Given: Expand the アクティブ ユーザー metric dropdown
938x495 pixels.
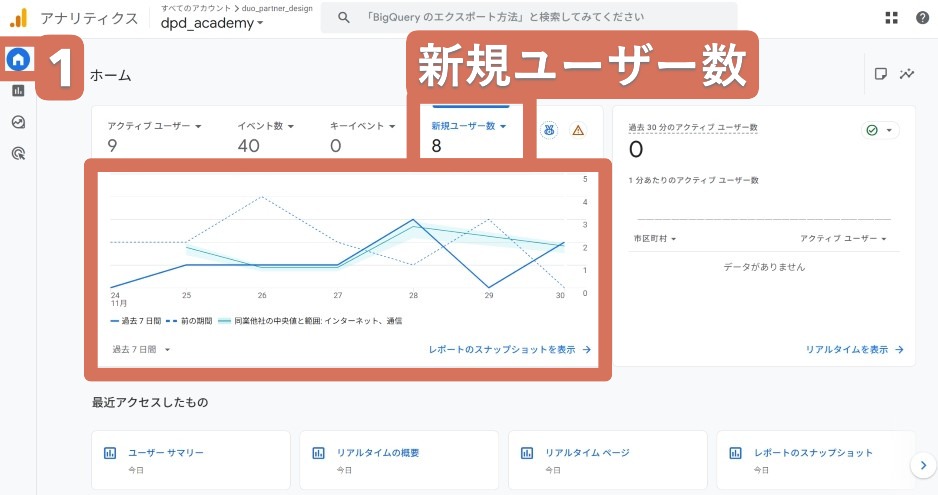Looking at the screenshot, I should pos(155,126).
